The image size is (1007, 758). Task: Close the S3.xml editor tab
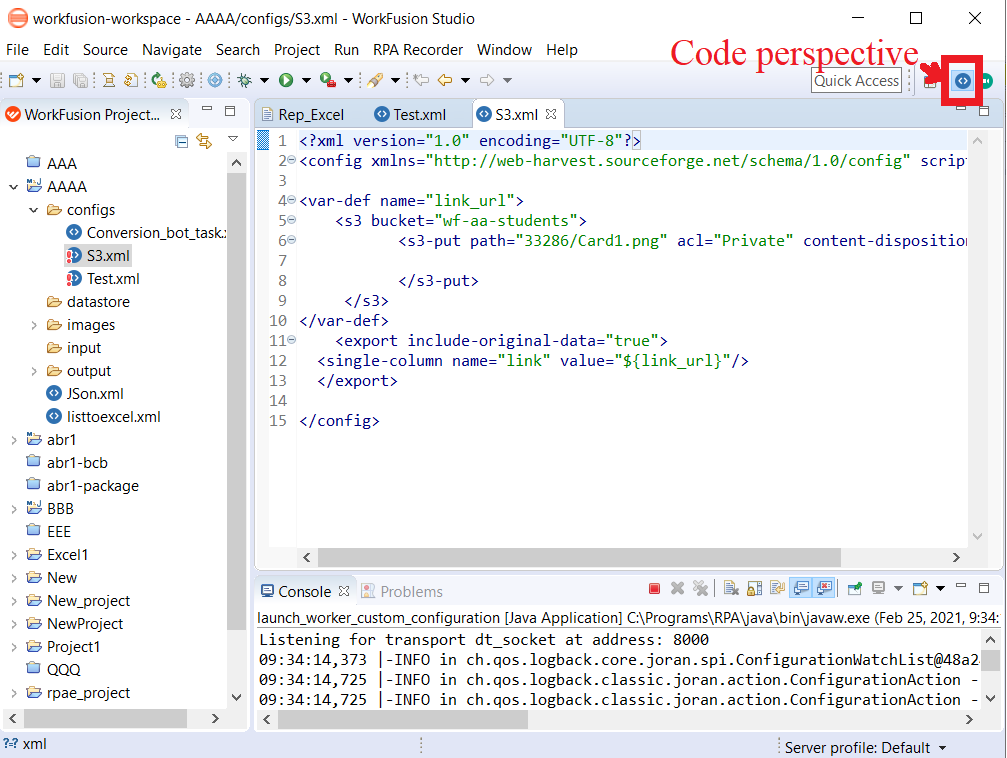551,114
